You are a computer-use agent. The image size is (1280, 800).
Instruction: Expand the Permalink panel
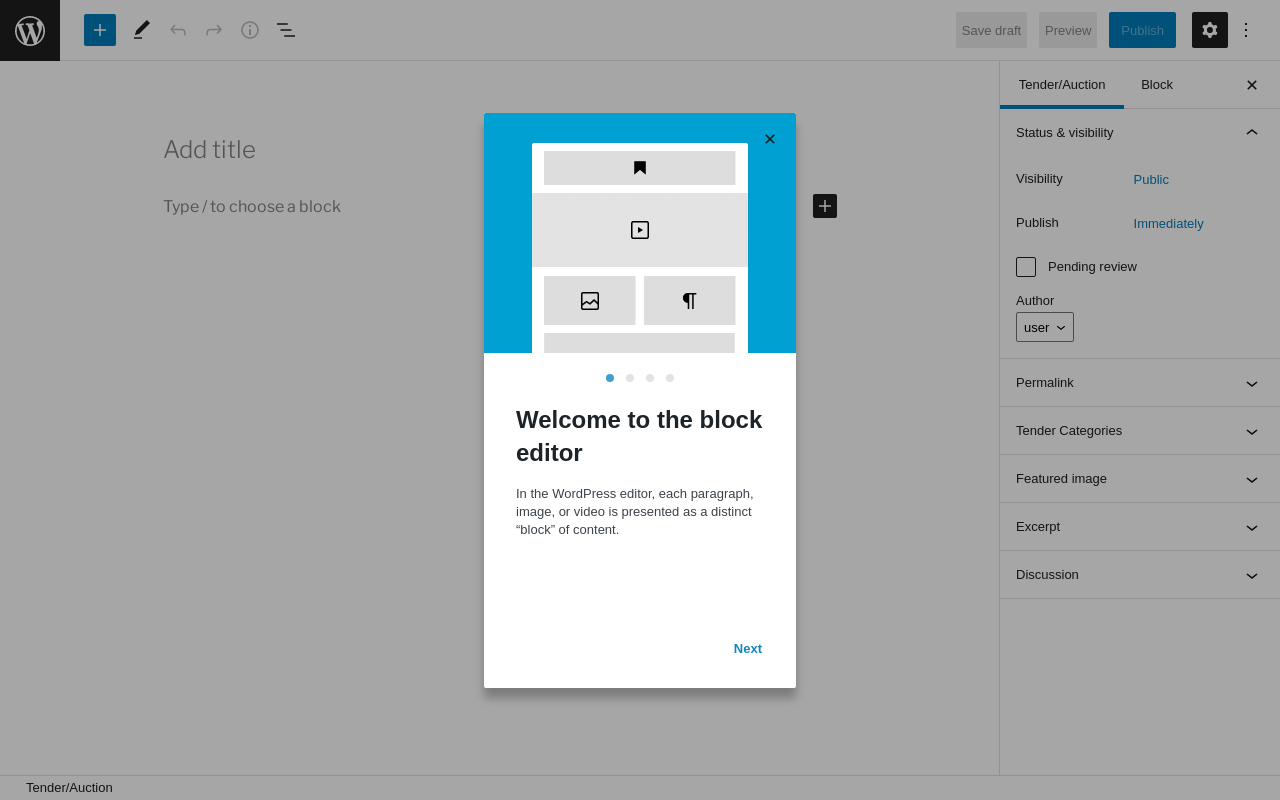click(x=1140, y=383)
